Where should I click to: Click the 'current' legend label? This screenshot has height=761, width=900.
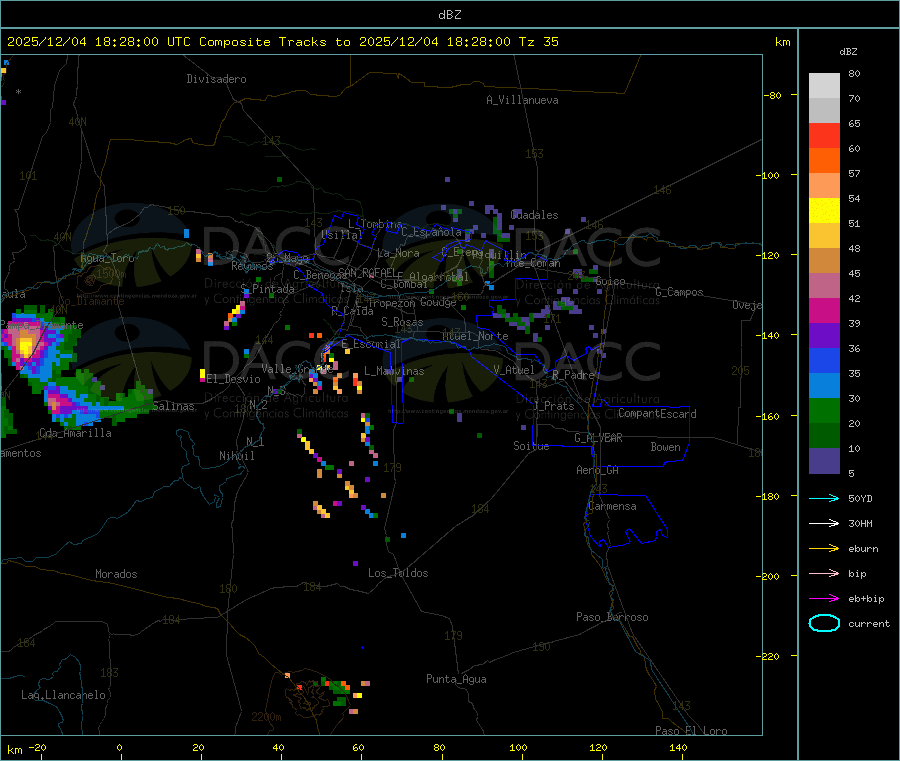(869, 624)
